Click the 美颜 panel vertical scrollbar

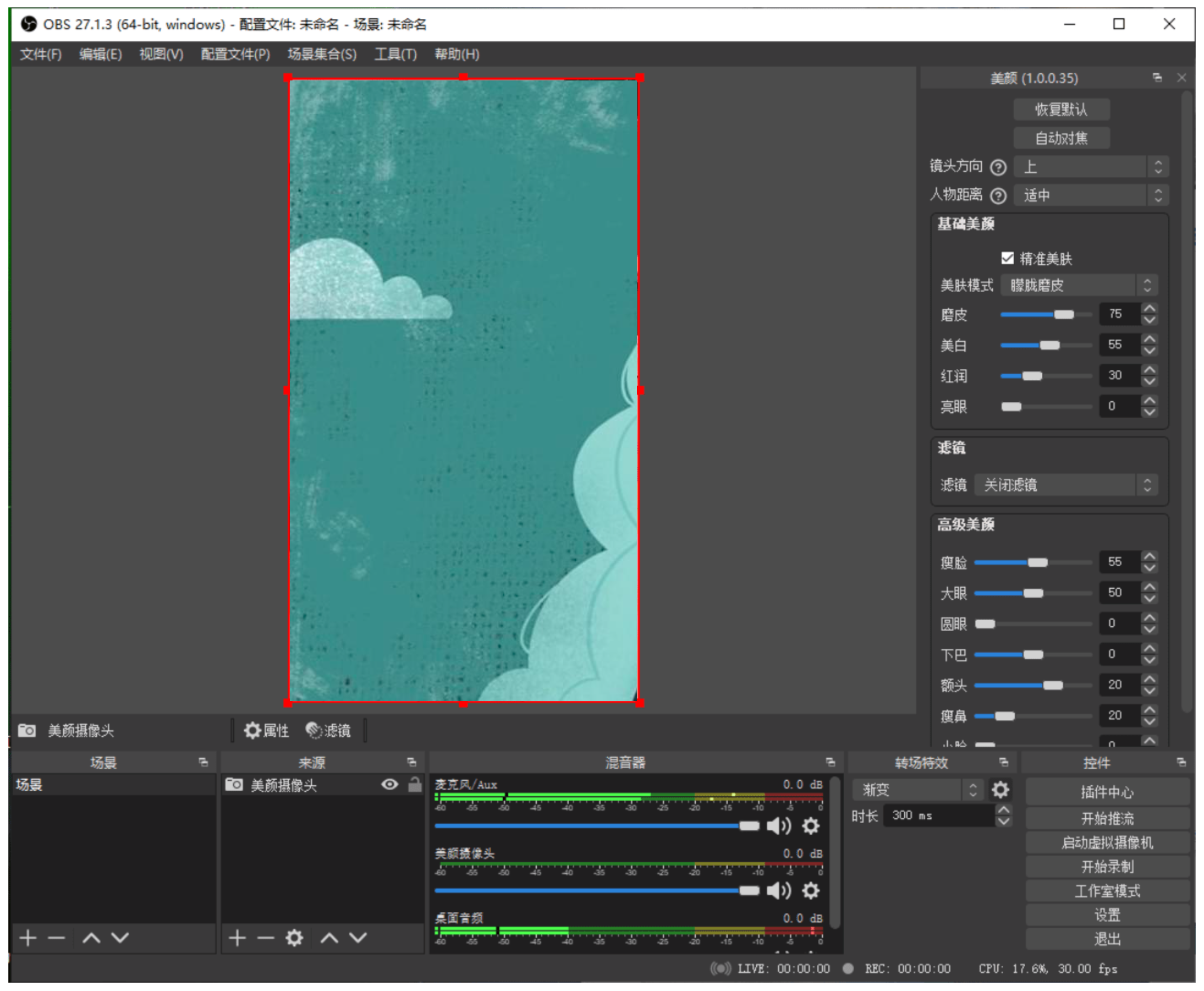tap(1187, 402)
